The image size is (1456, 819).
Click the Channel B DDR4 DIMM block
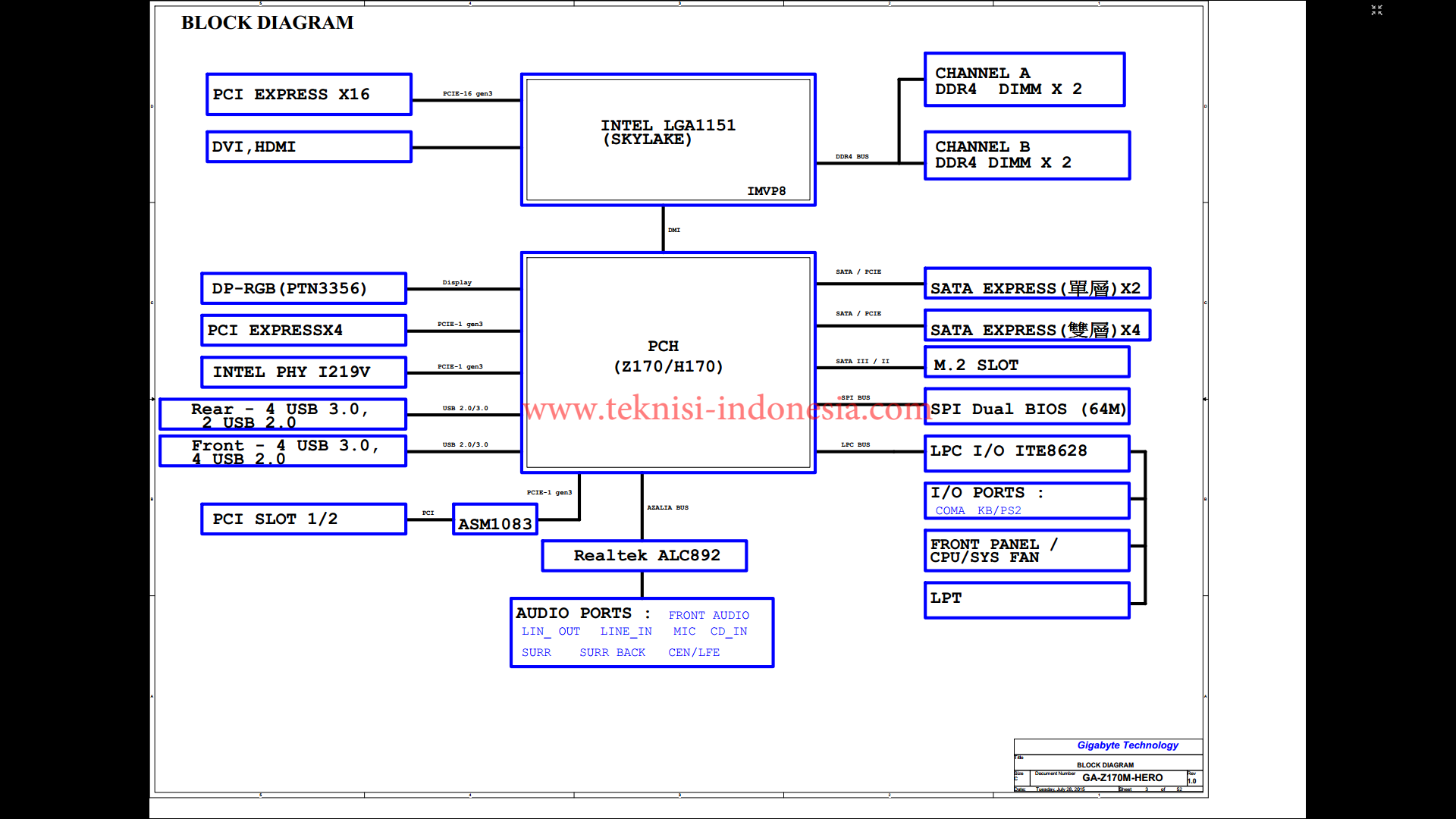tap(1027, 155)
